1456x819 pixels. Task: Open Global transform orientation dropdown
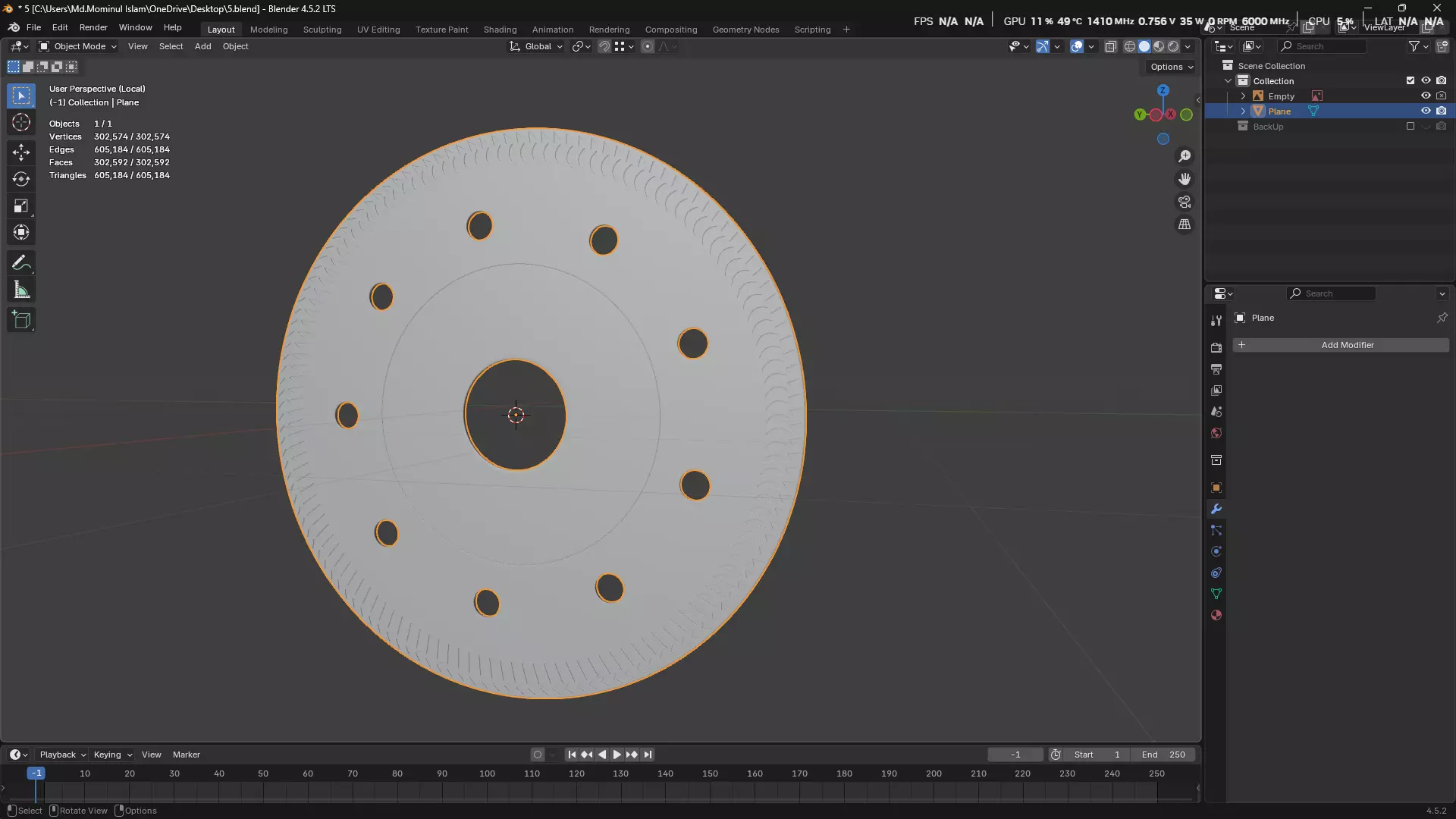click(536, 46)
